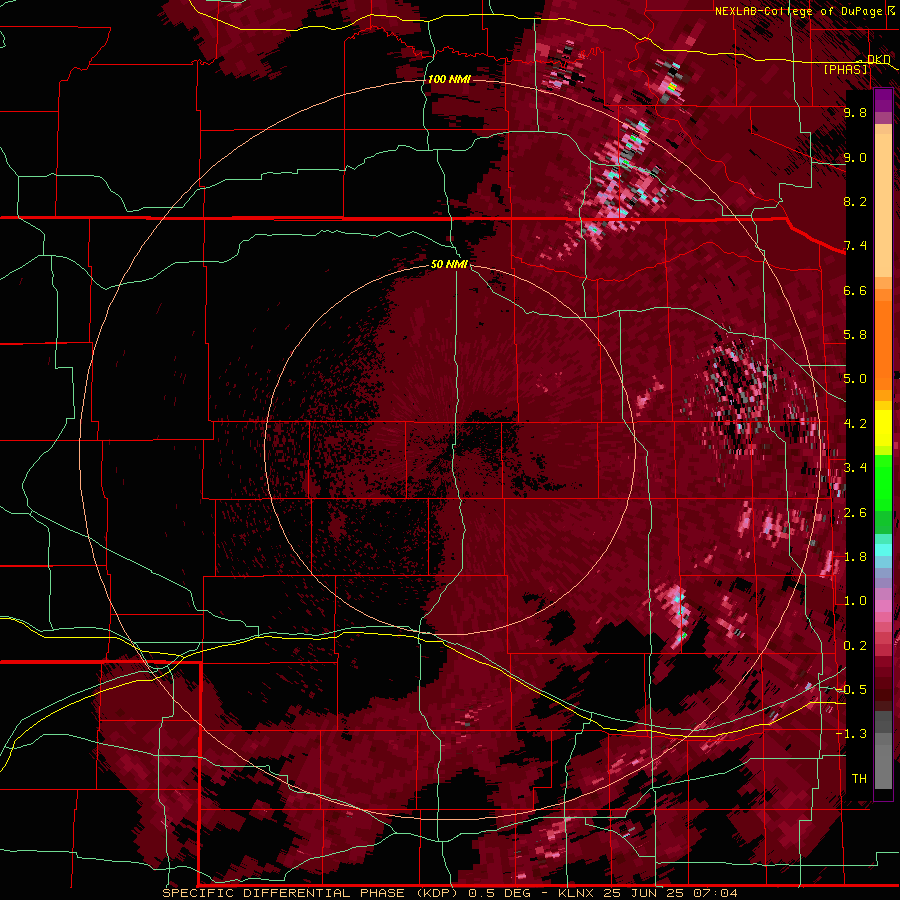The image size is (900, 900).
Task: Click the -1.3 value on the color scale
Action: coord(852,734)
